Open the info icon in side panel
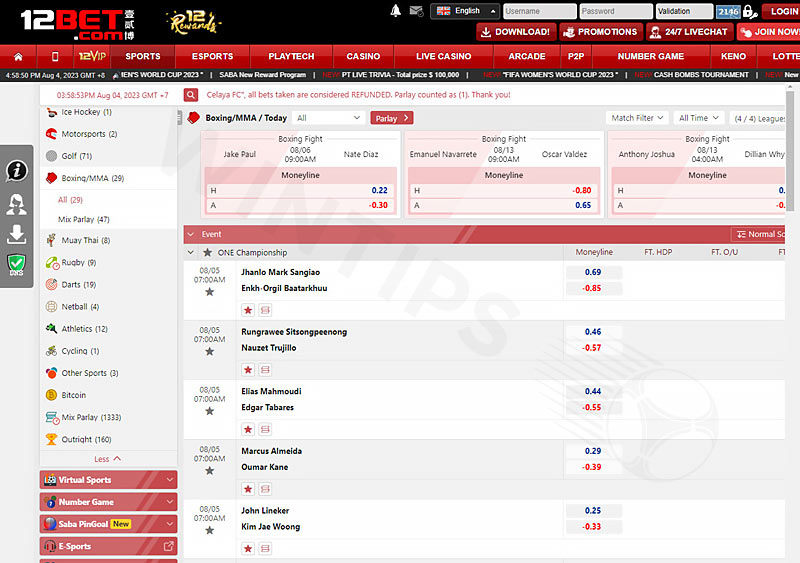The height and width of the screenshot is (563, 800). coord(16,170)
